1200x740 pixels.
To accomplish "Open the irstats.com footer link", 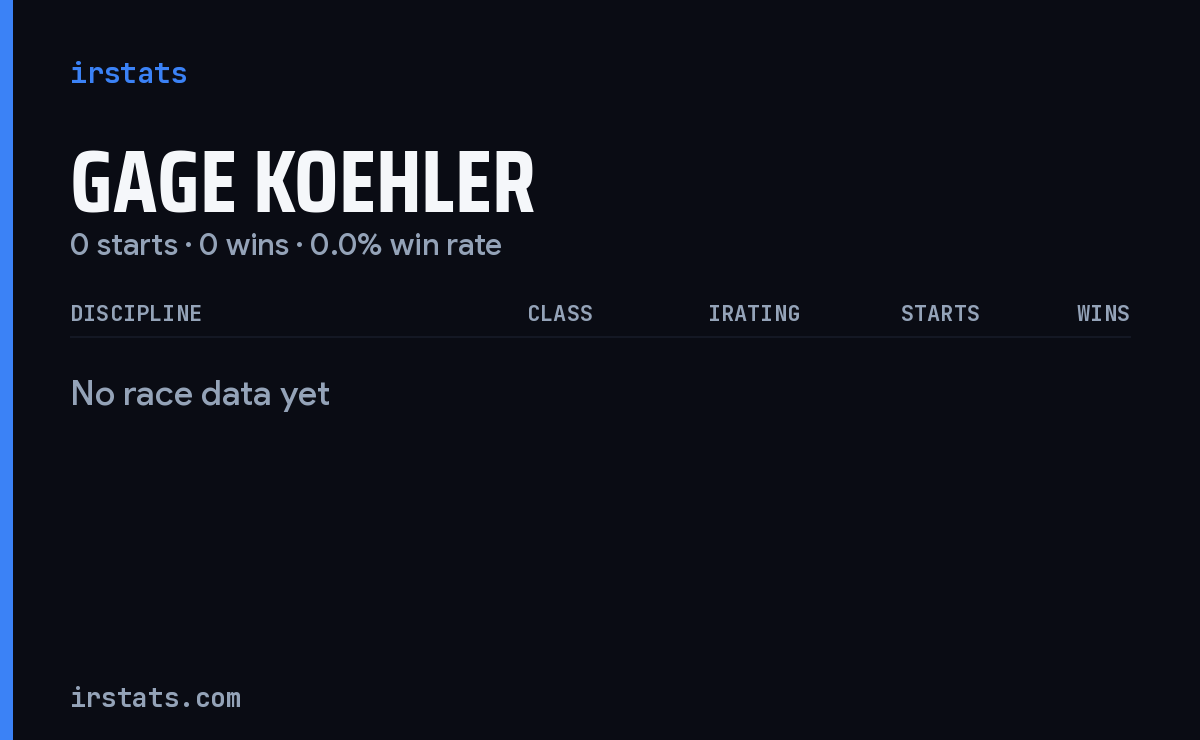I will pyautogui.click(x=156, y=697).
